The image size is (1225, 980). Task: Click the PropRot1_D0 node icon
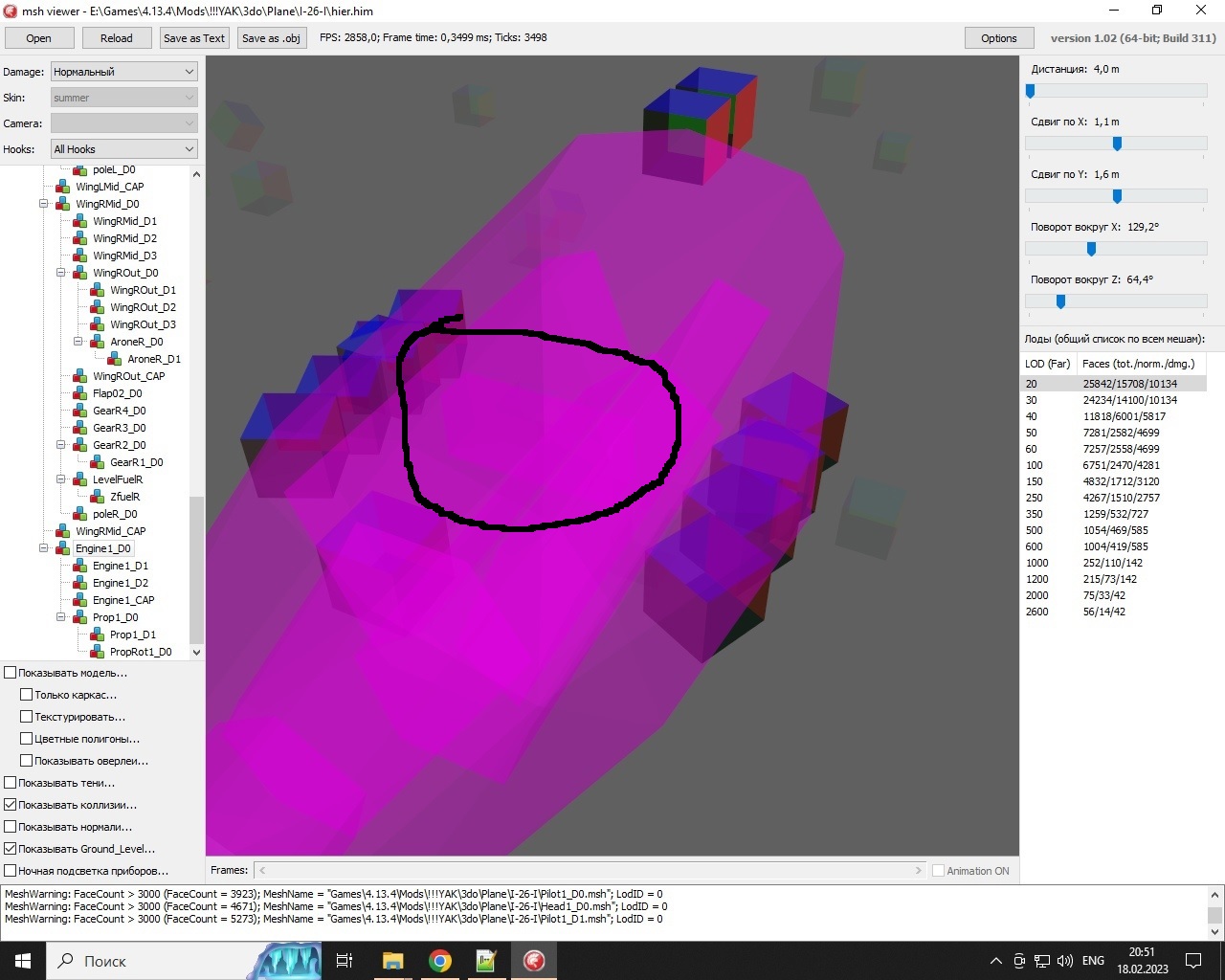(98, 652)
